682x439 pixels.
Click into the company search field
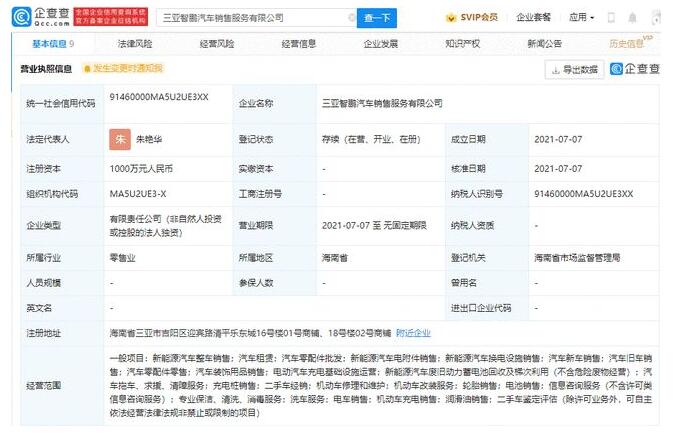256,18
